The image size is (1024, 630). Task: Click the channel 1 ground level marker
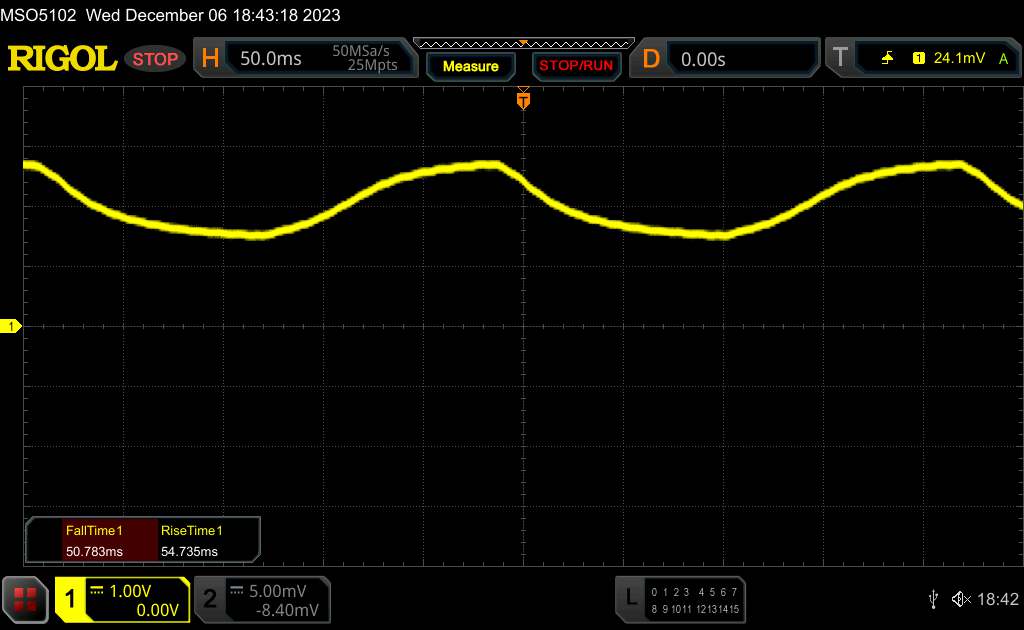click(x=12, y=327)
